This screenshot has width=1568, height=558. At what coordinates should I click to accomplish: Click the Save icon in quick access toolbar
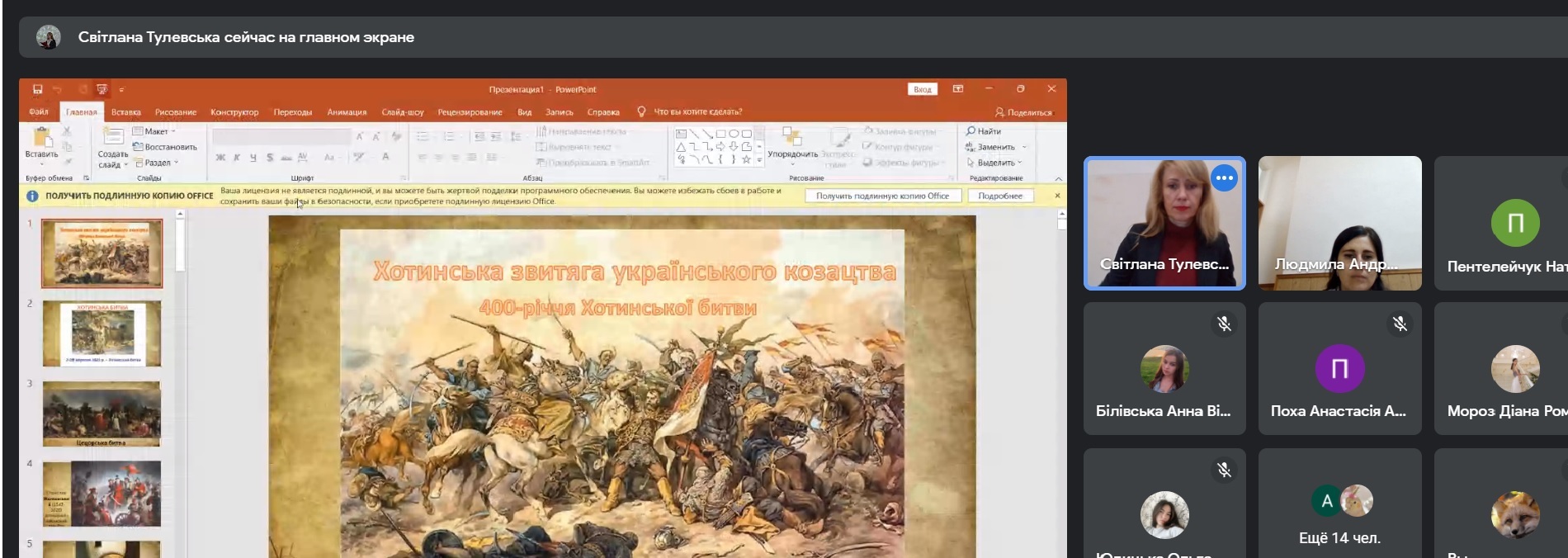tap(37, 89)
